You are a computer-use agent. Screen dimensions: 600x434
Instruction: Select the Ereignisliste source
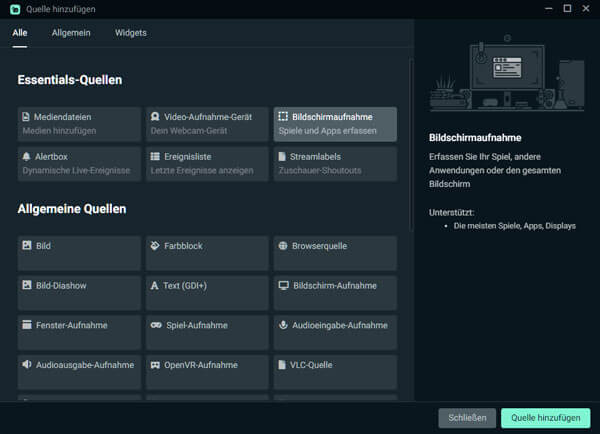(207, 164)
